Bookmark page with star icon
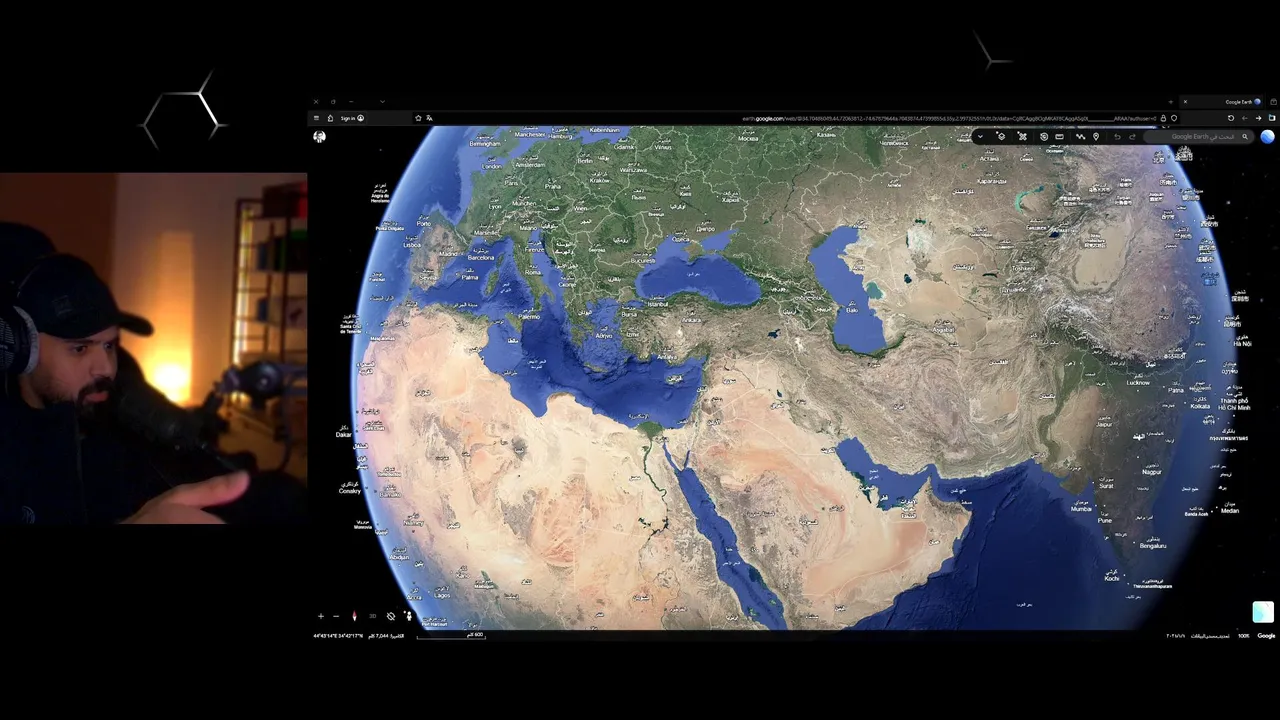The width and height of the screenshot is (1280, 720). pyautogui.click(x=418, y=118)
